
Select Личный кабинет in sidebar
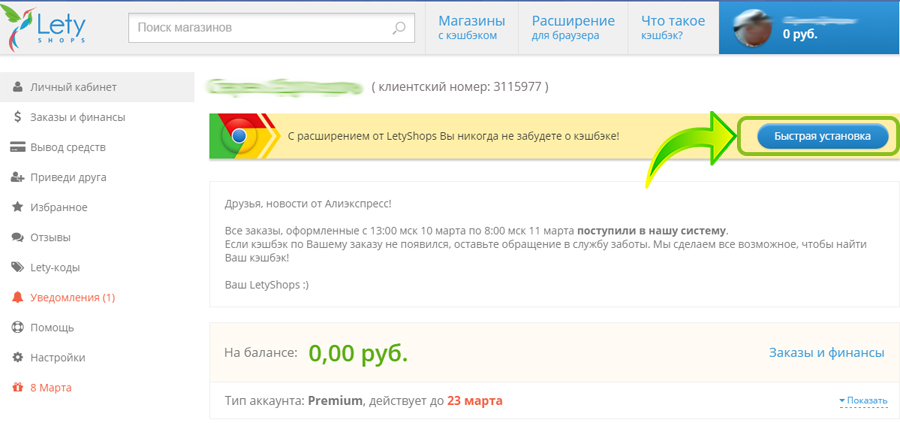(97, 87)
